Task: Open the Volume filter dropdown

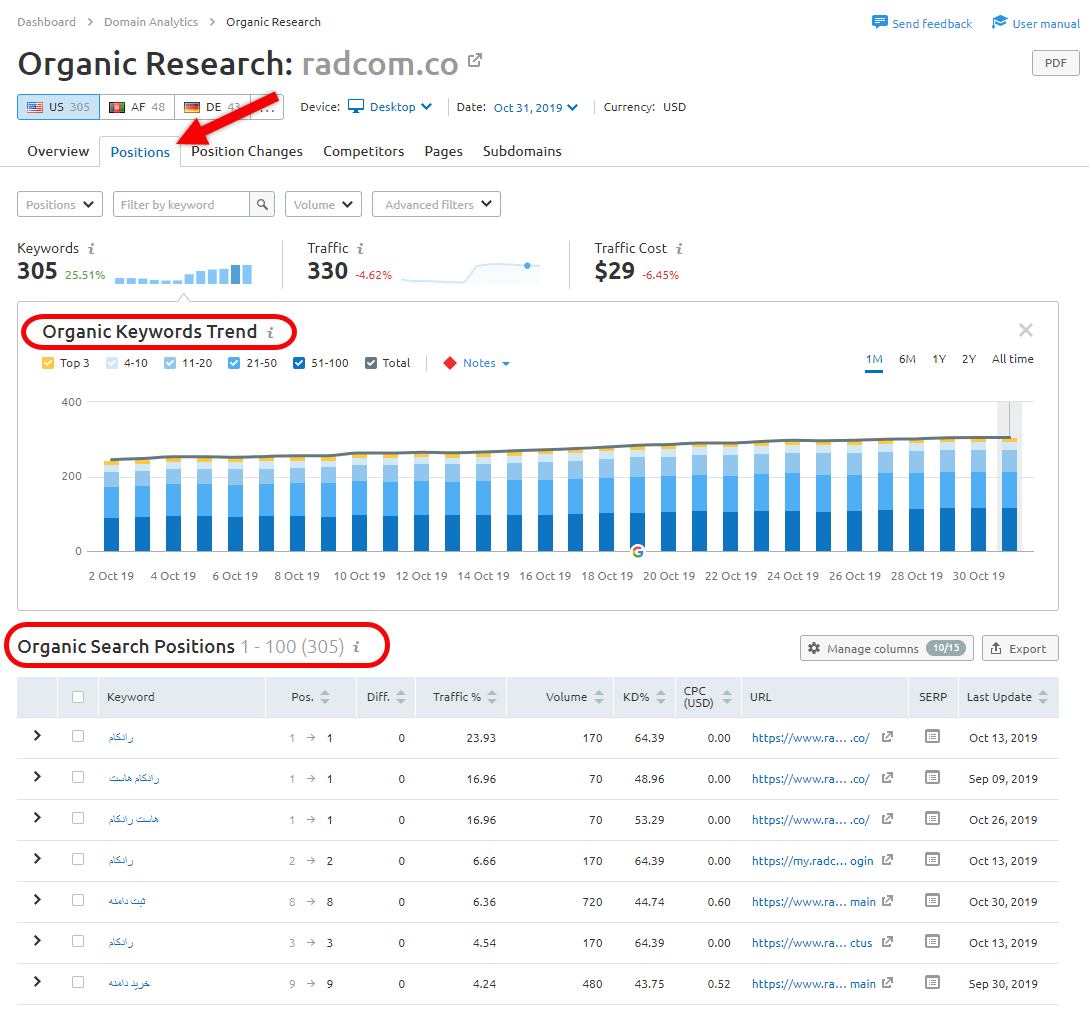Action: coord(323,205)
